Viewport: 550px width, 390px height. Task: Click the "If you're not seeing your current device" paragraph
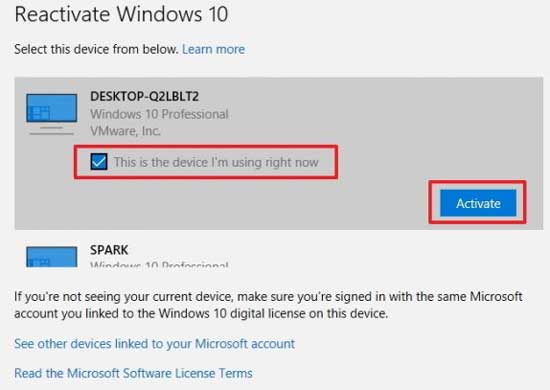coord(268,305)
